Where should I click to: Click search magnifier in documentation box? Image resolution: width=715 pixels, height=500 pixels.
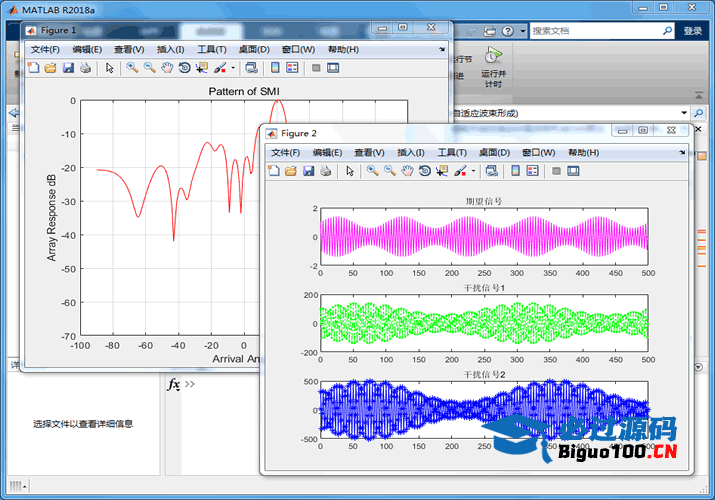[x=668, y=31]
